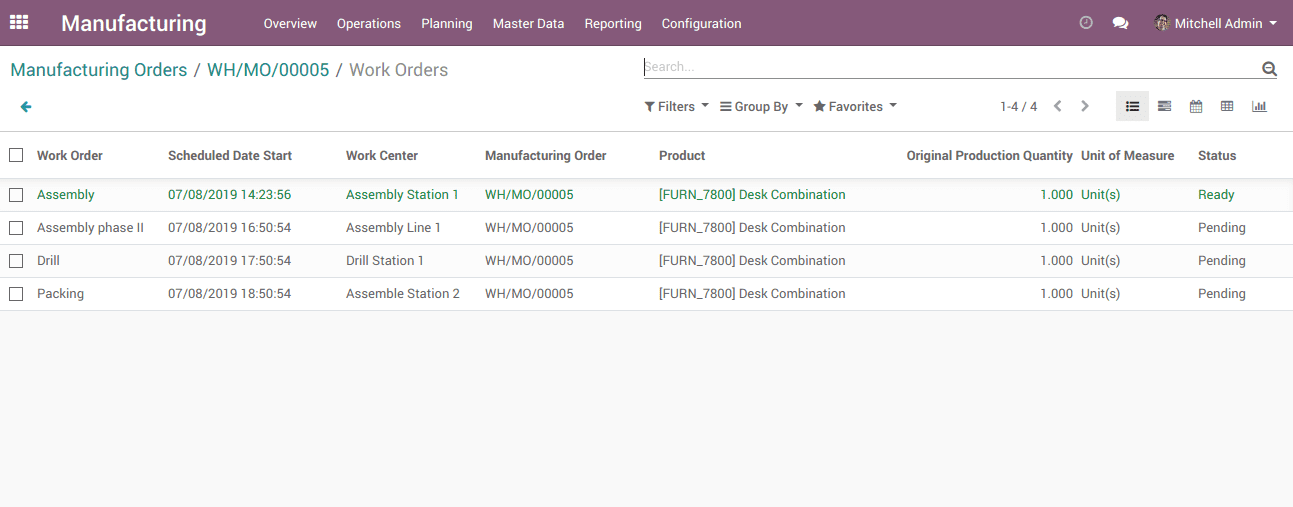
Task: Click date 07/08/2019 17:50:54
Action: 229,261
